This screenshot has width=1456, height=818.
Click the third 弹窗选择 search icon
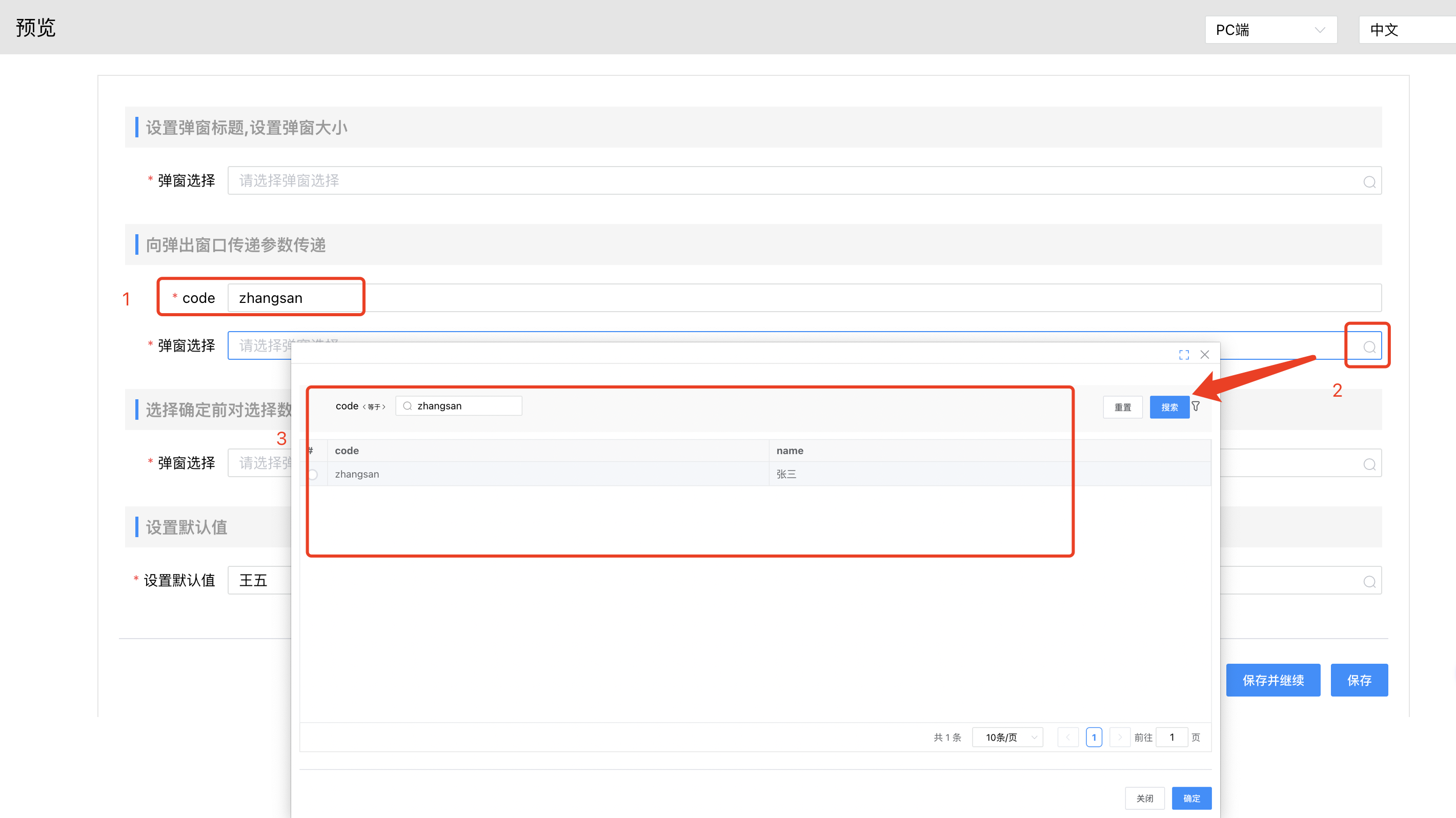[1369, 464]
